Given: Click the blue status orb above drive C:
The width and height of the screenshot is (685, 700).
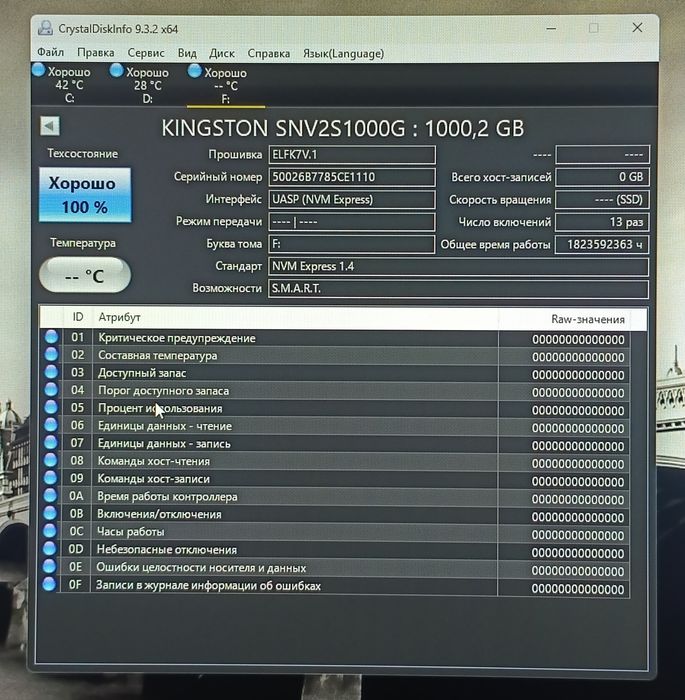Looking at the screenshot, I should [x=38, y=70].
